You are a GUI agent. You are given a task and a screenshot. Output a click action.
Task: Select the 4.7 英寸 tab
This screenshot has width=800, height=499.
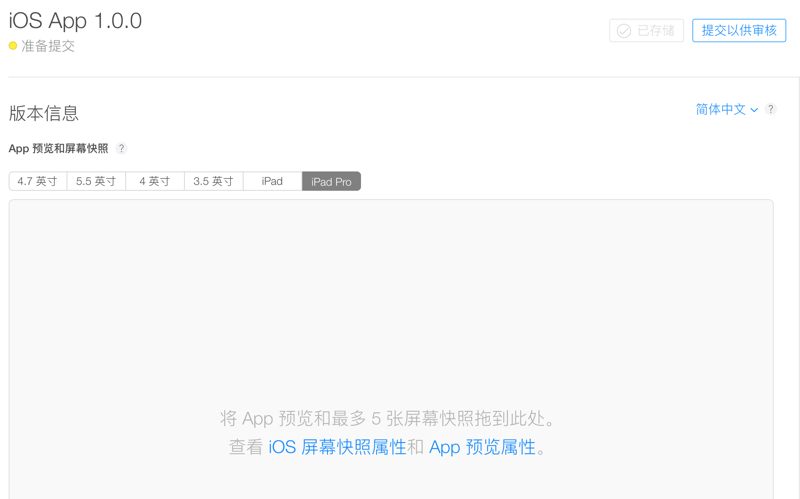(x=38, y=181)
